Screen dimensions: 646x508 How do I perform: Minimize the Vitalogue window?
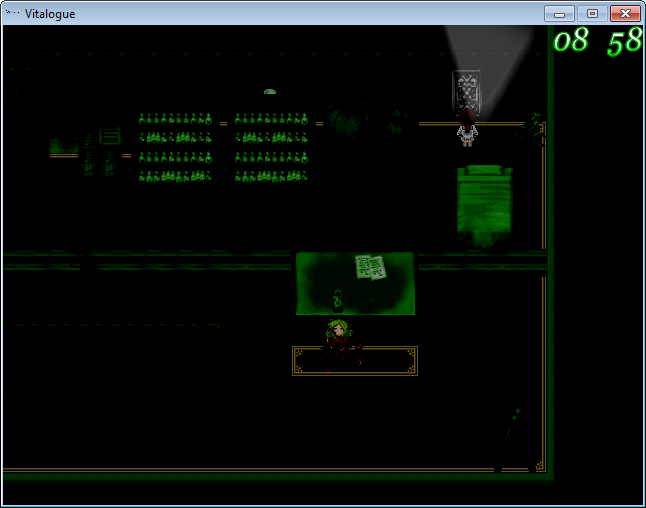coord(559,14)
